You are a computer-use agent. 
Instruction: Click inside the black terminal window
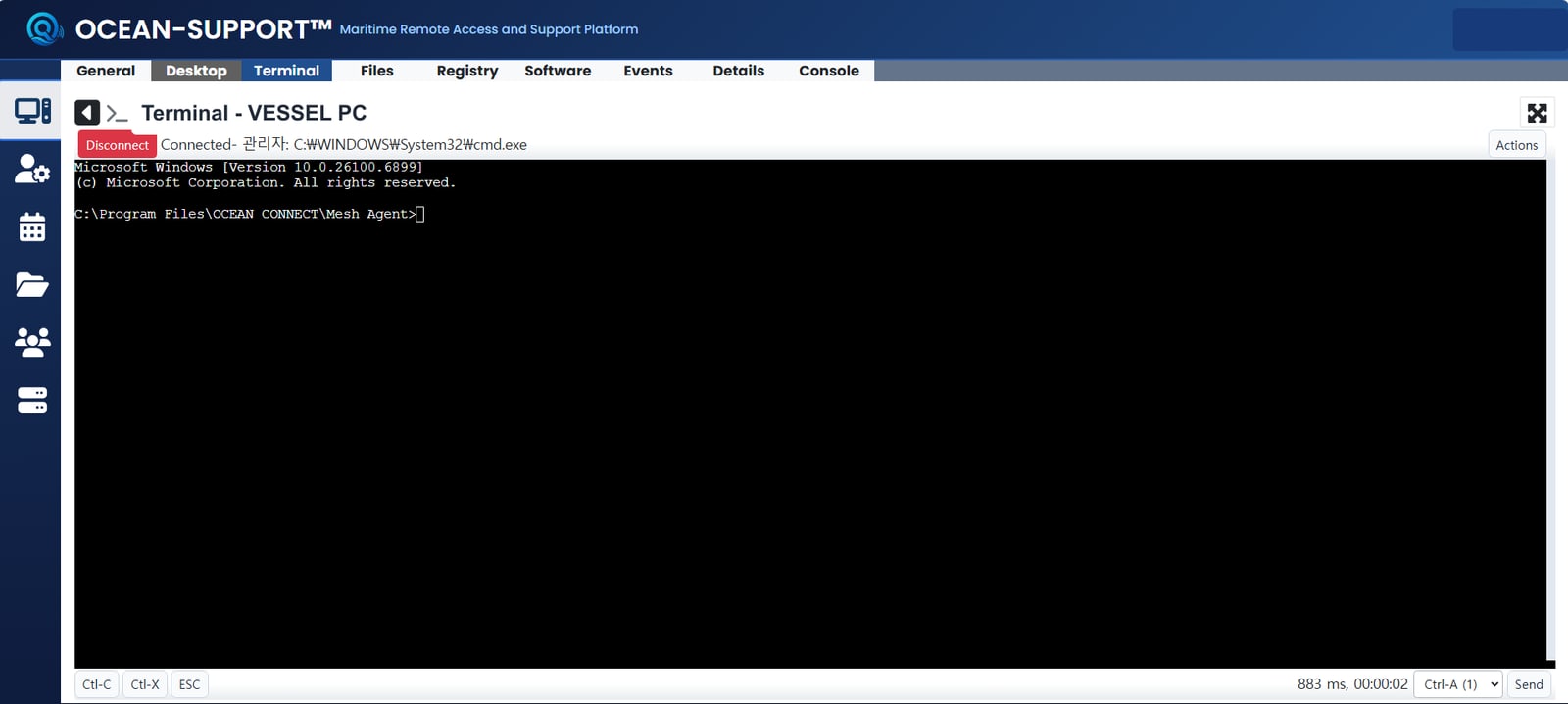[809, 413]
